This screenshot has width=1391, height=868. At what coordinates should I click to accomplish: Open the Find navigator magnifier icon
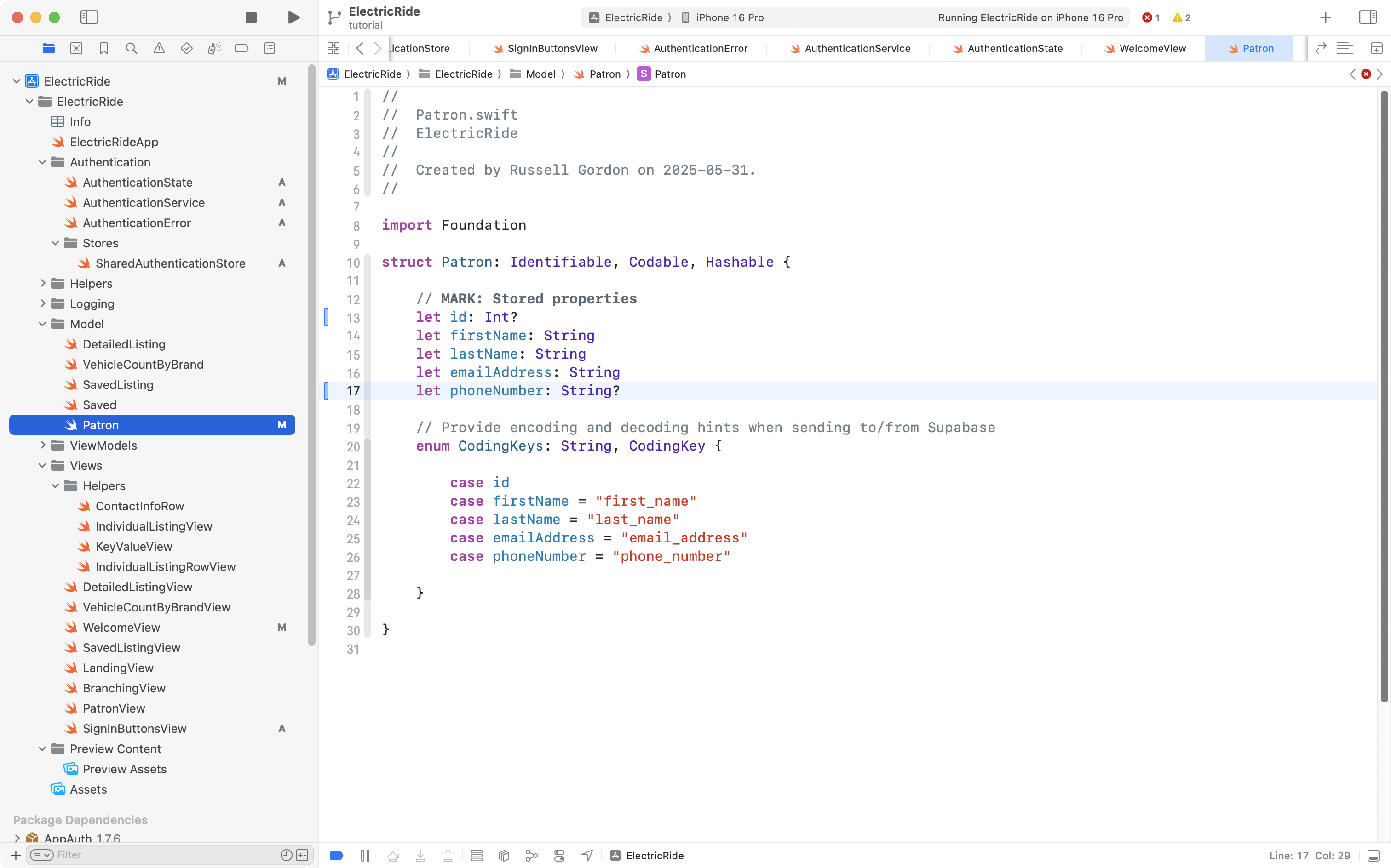click(132, 48)
